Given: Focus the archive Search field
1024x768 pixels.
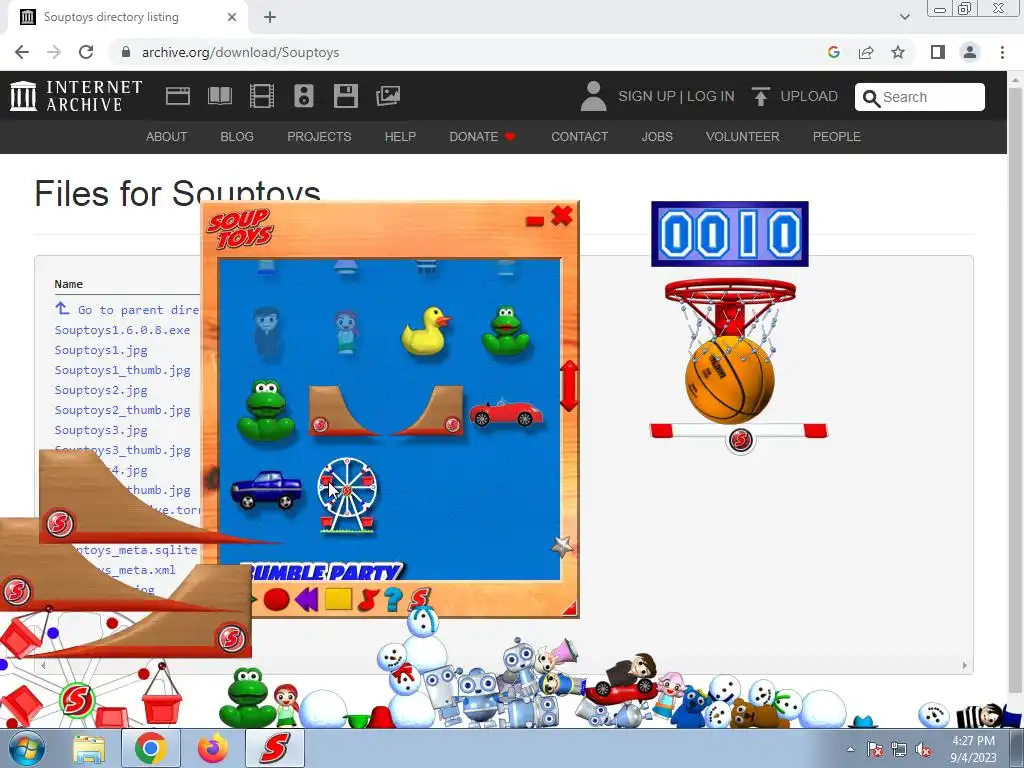Looking at the screenshot, I should [x=920, y=97].
